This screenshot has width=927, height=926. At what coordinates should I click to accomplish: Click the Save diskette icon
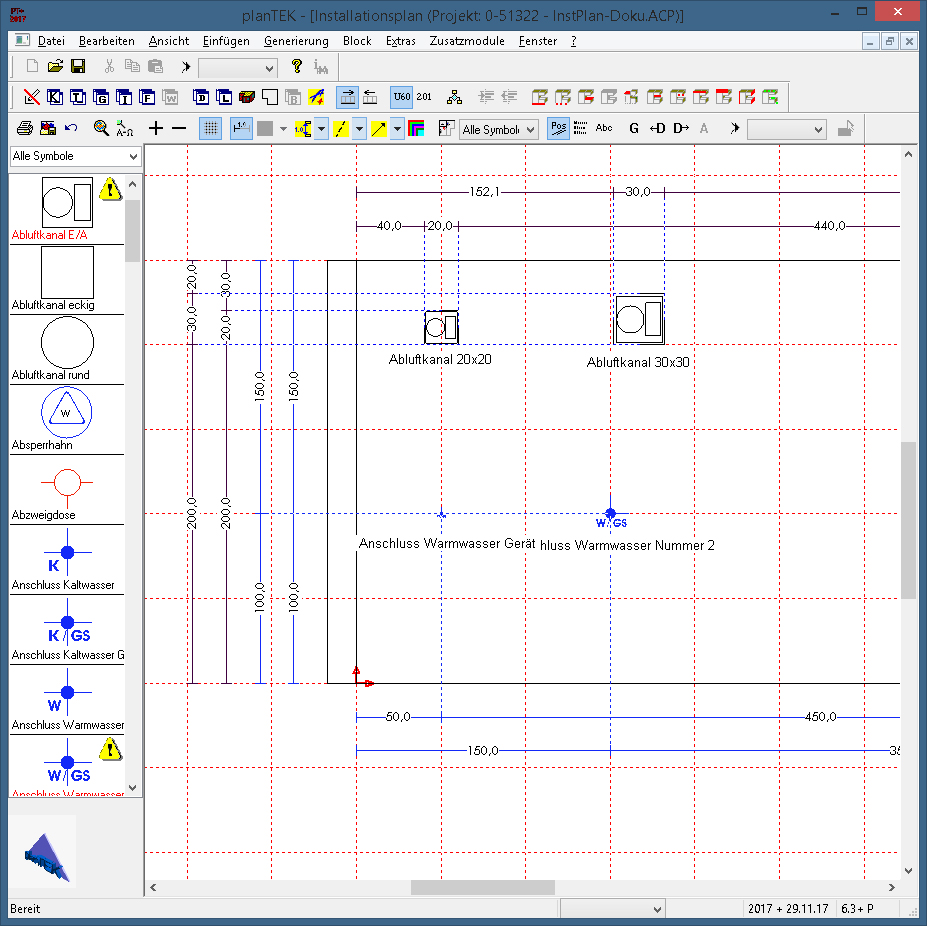point(78,67)
